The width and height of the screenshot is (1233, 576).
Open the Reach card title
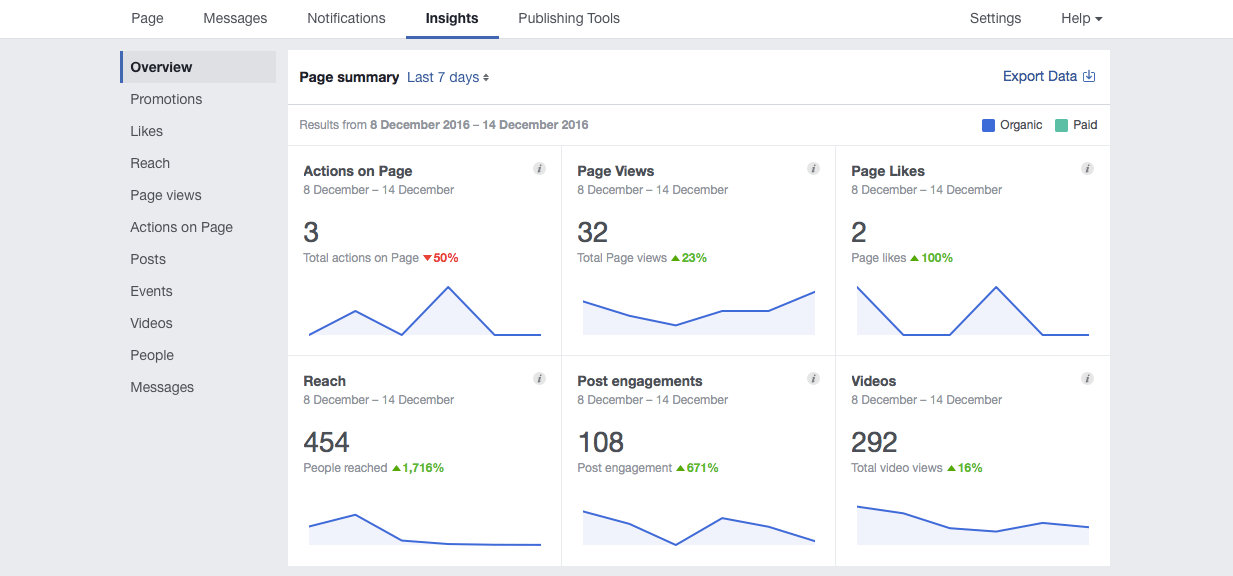(324, 381)
